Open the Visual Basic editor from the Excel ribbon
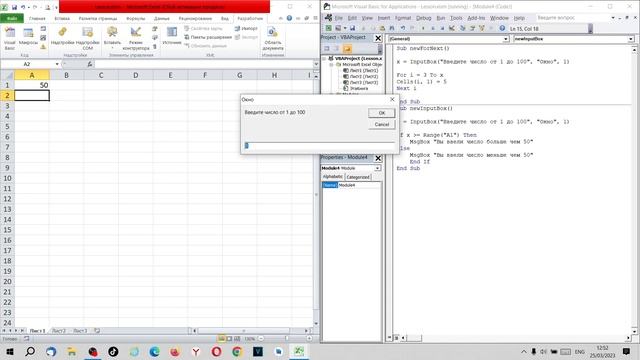This screenshot has height=360, width=640. (x=9, y=38)
